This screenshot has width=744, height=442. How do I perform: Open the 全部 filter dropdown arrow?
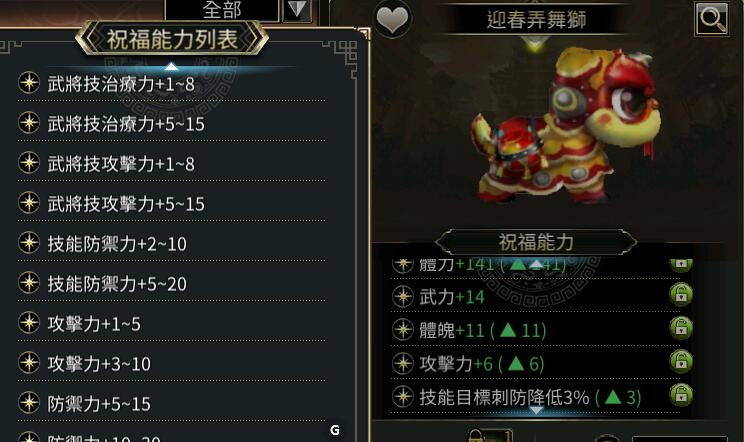(x=297, y=10)
